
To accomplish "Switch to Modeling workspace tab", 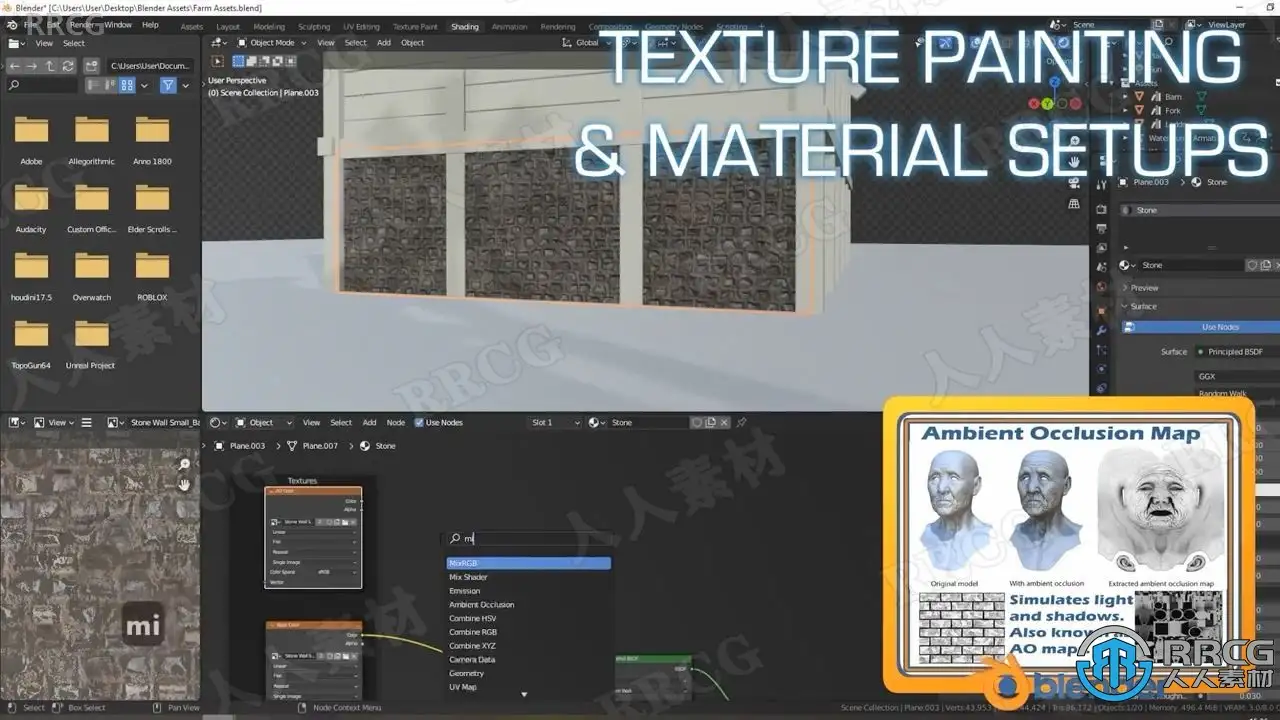I will pyautogui.click(x=269, y=27).
